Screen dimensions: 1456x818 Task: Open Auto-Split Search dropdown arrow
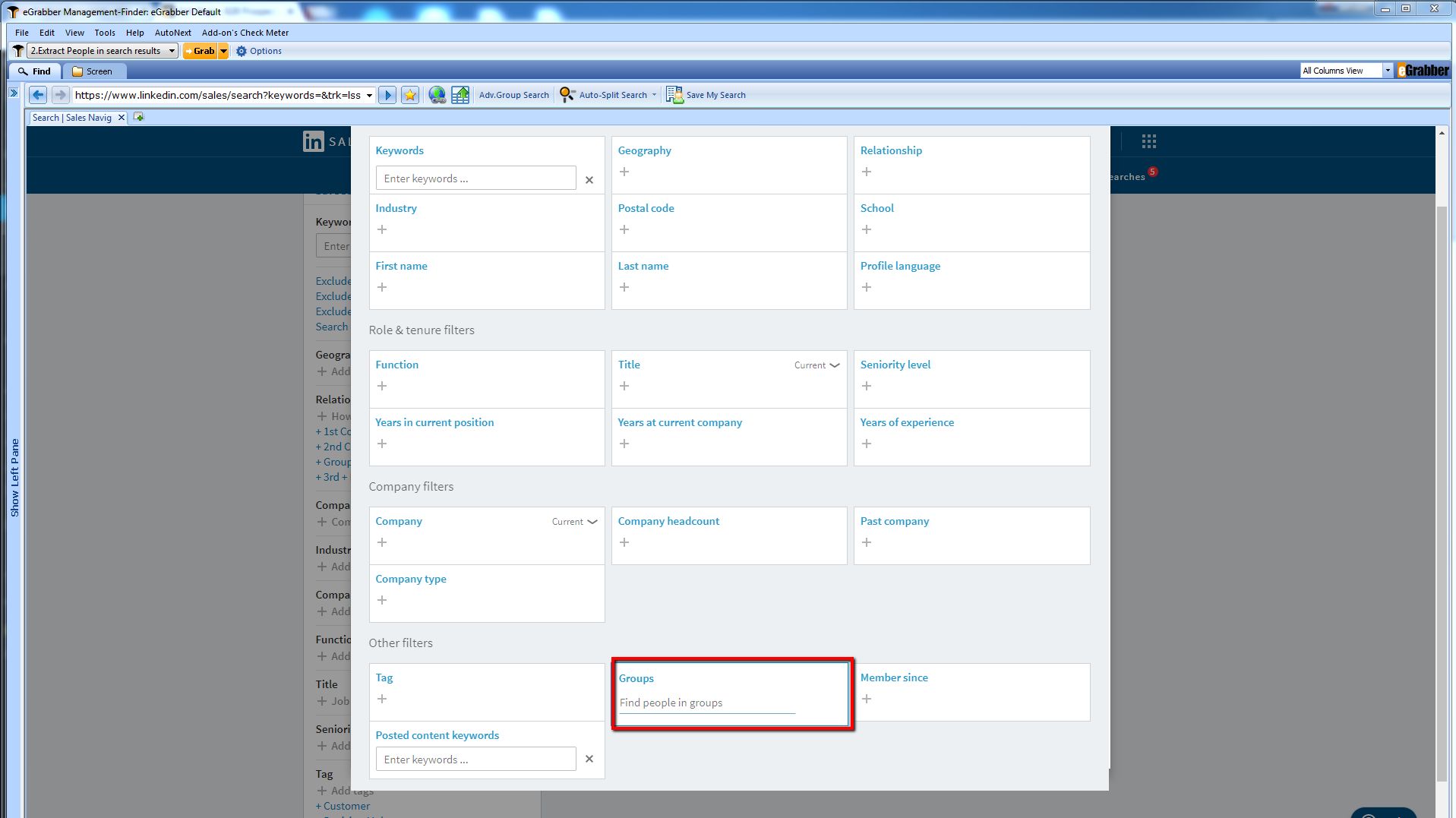coord(654,95)
